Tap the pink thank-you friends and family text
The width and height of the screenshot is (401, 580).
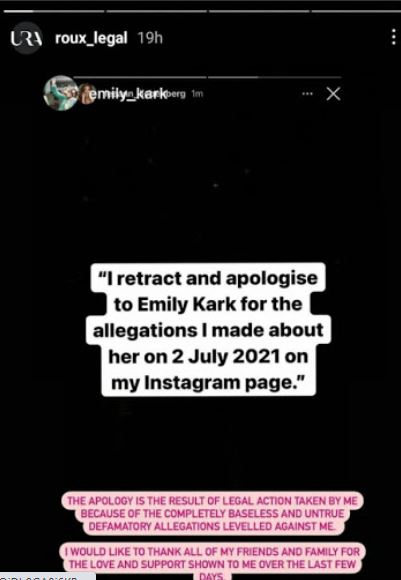point(213,562)
